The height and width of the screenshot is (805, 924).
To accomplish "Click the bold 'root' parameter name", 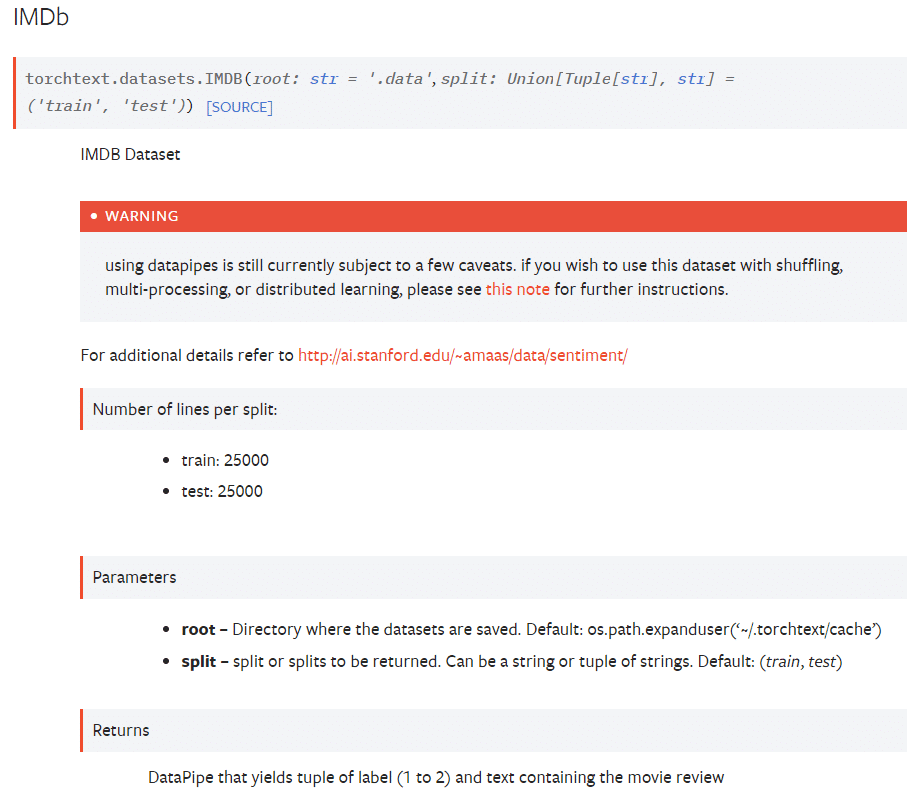I will [198, 630].
